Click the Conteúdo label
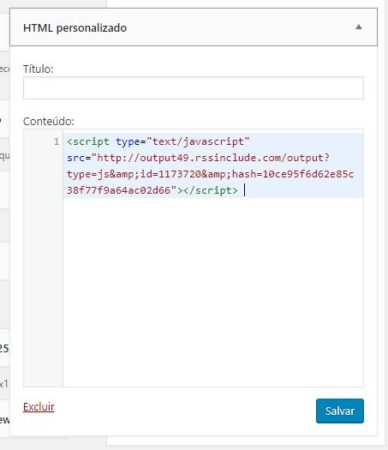This screenshot has height=450, width=388. pos(49,121)
